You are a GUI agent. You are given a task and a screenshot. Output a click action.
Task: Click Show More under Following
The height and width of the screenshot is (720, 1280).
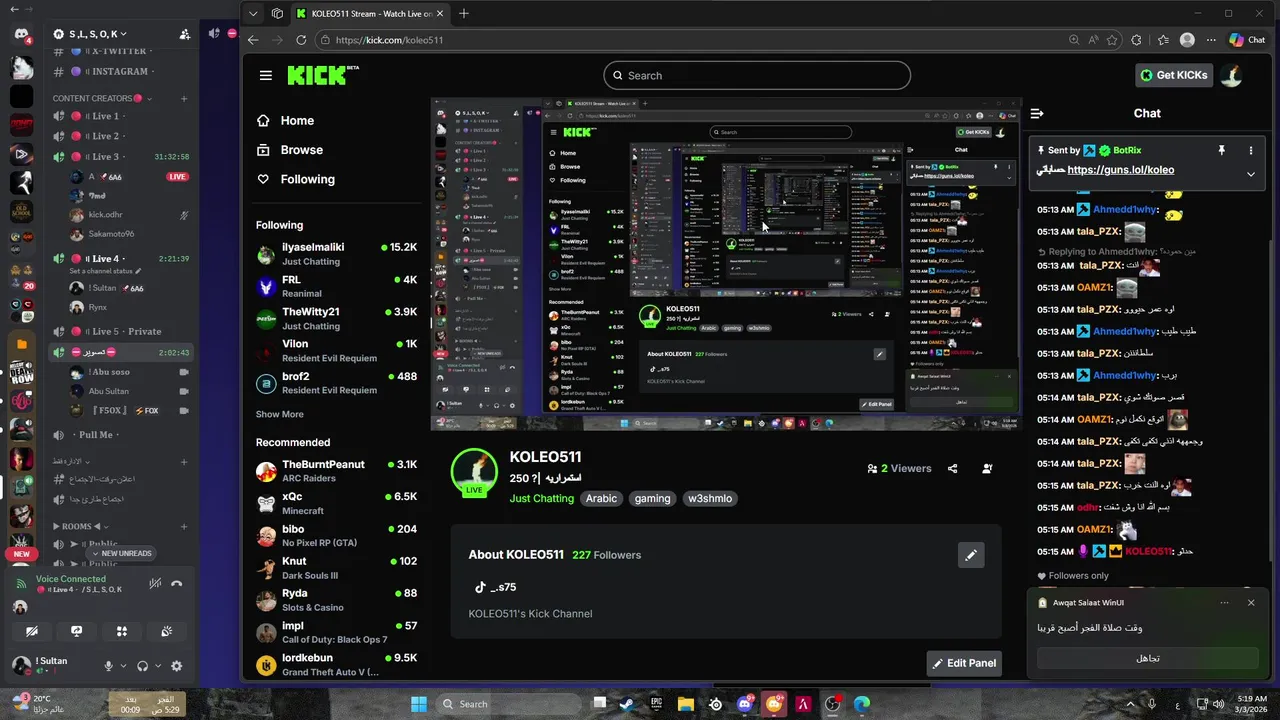pyautogui.click(x=279, y=414)
